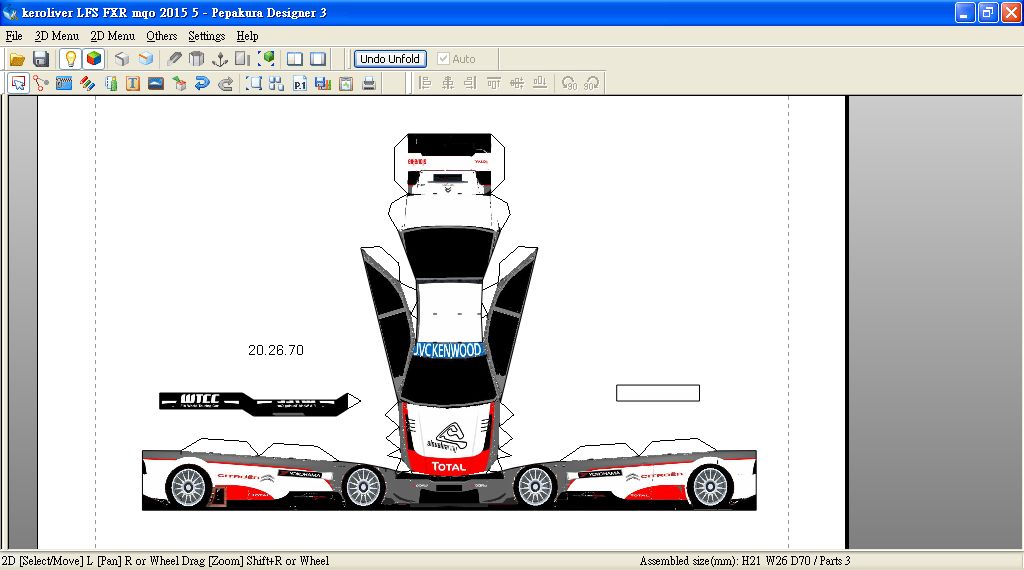Toggle the split two-pane window layout icon

tap(295, 59)
